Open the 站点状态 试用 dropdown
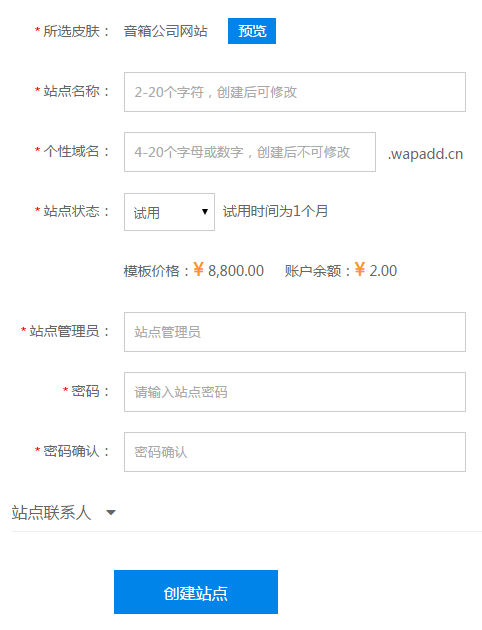This screenshot has height=630, width=482. (170, 212)
